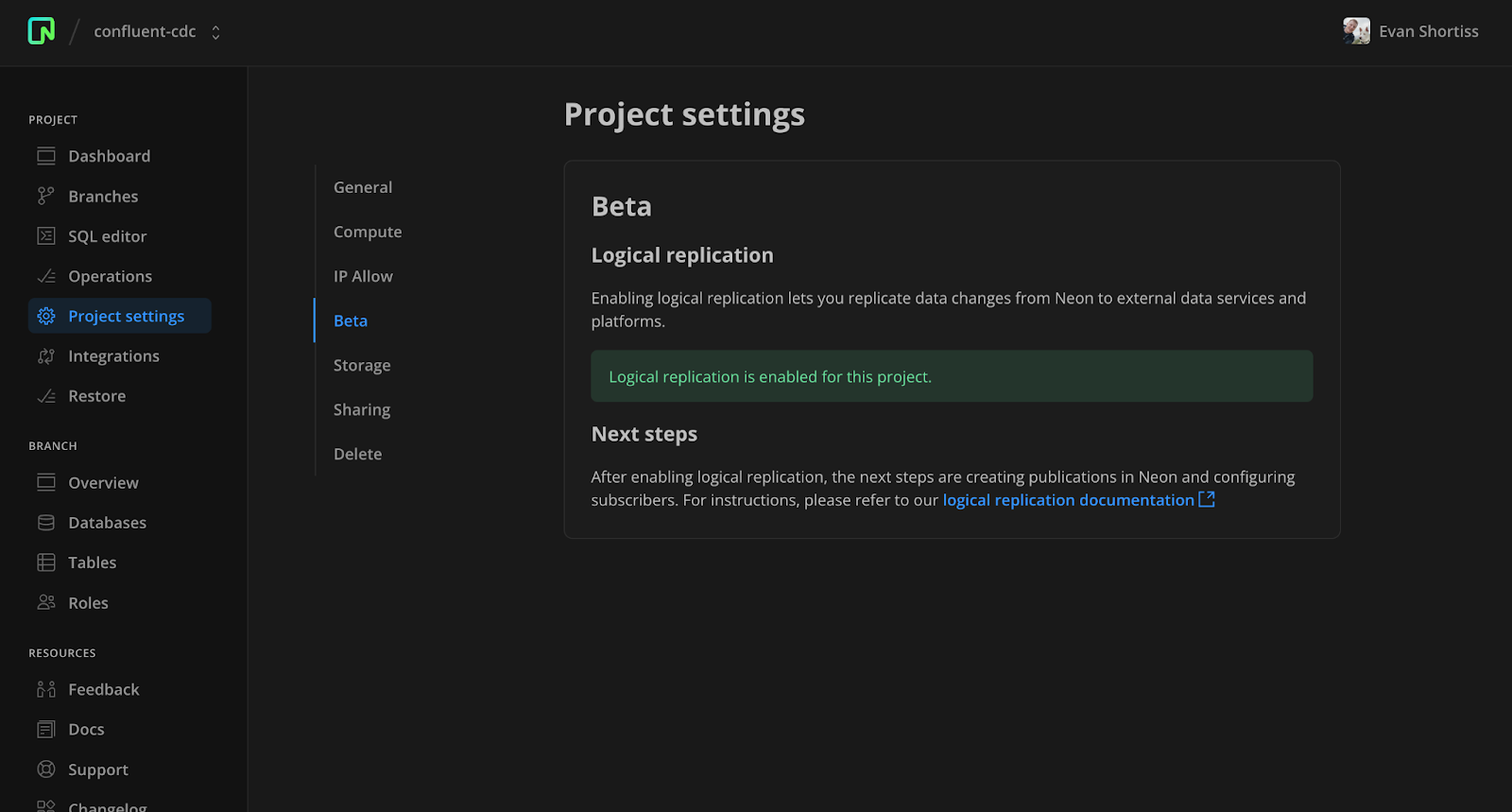The image size is (1512, 812).
Task: Click 'Logical replication is enabled for this project.' banner
Action: click(x=952, y=376)
